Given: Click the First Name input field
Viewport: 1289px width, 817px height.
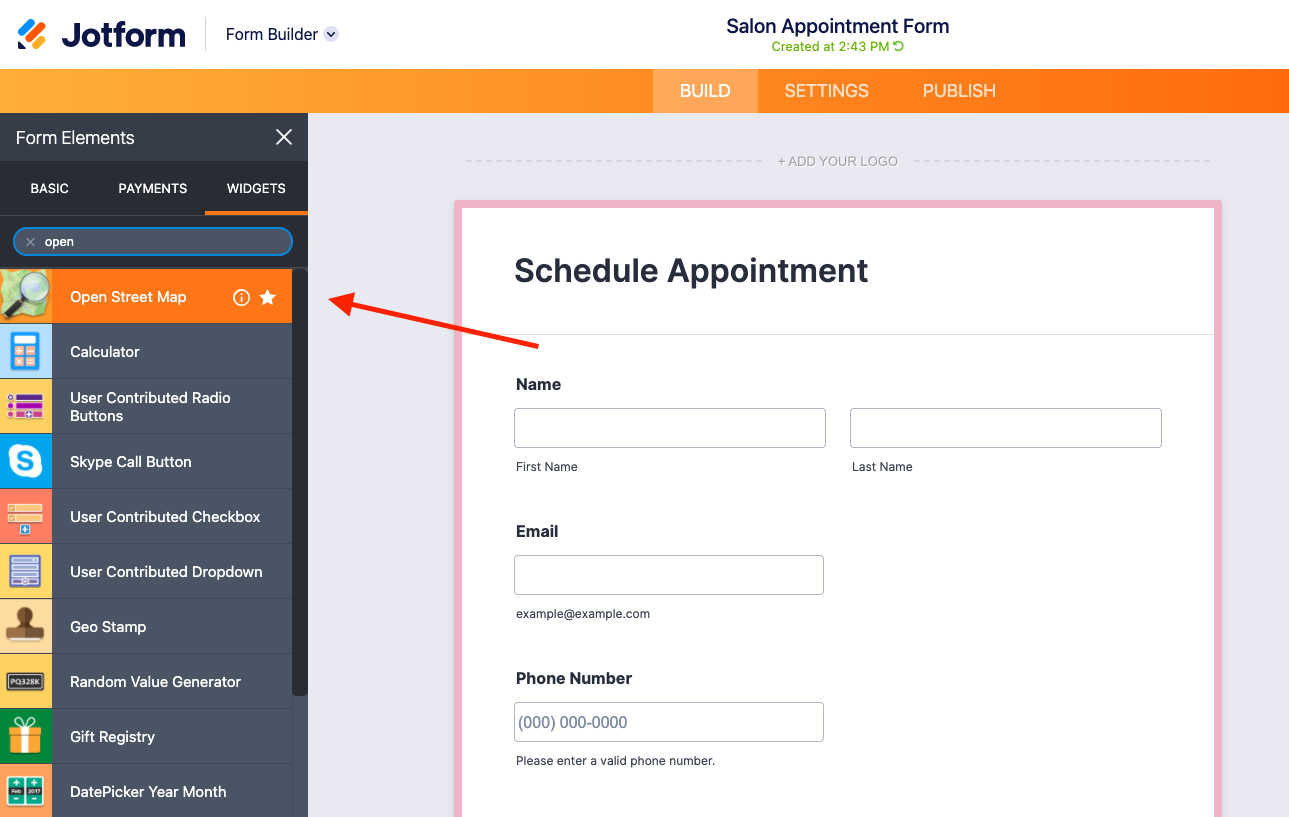Looking at the screenshot, I should click(670, 428).
